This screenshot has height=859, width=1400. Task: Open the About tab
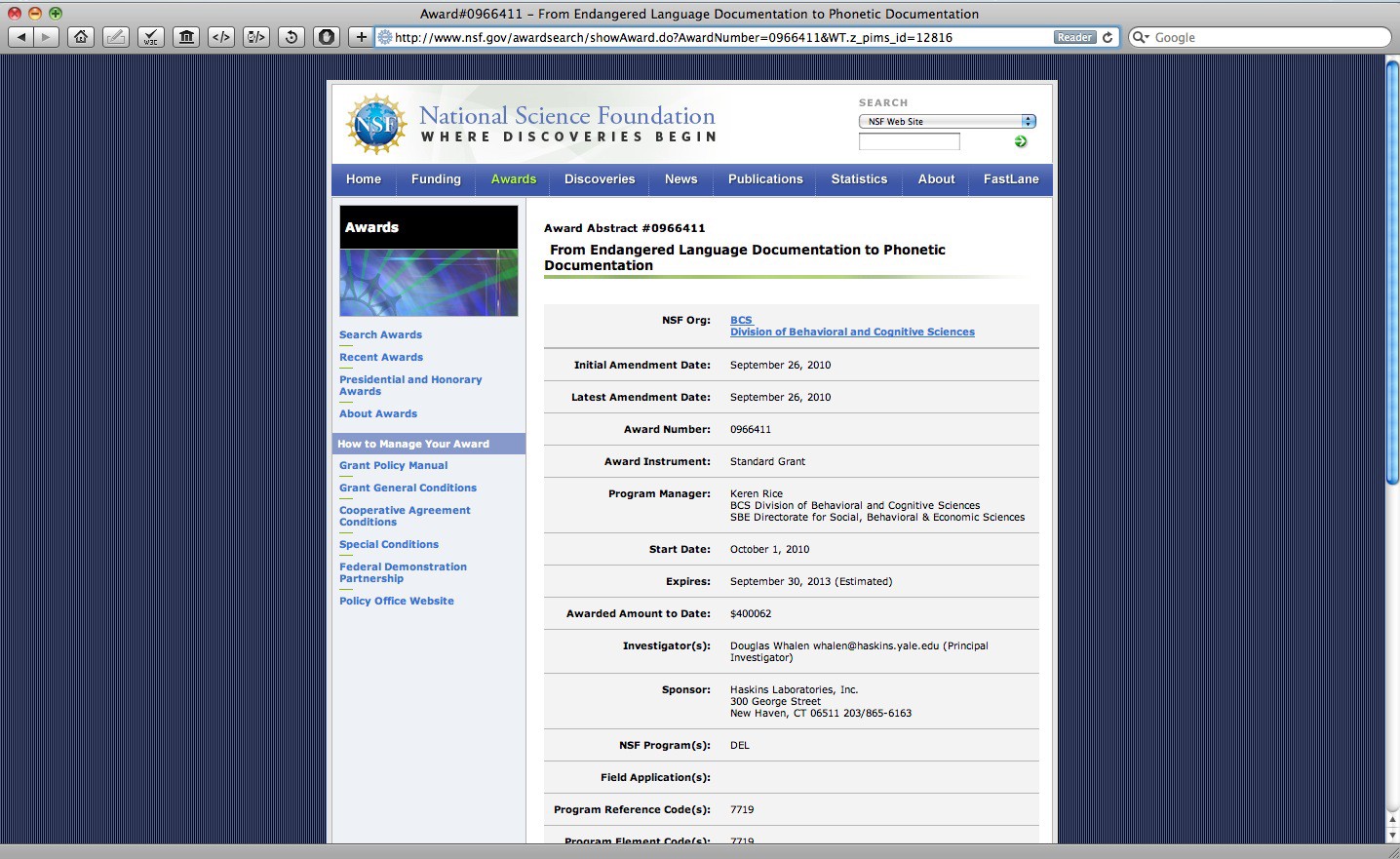pyautogui.click(x=936, y=179)
